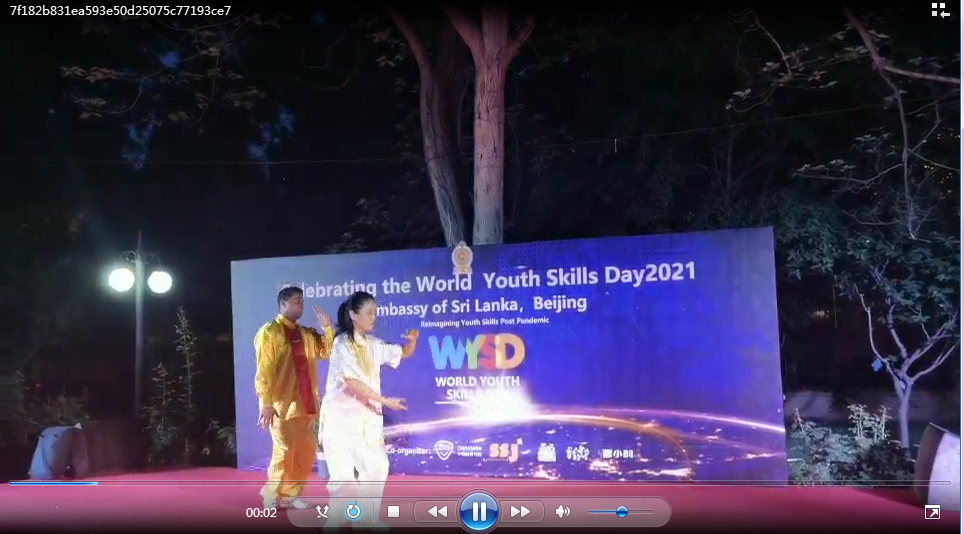Click the video title text at top left

[120, 10]
